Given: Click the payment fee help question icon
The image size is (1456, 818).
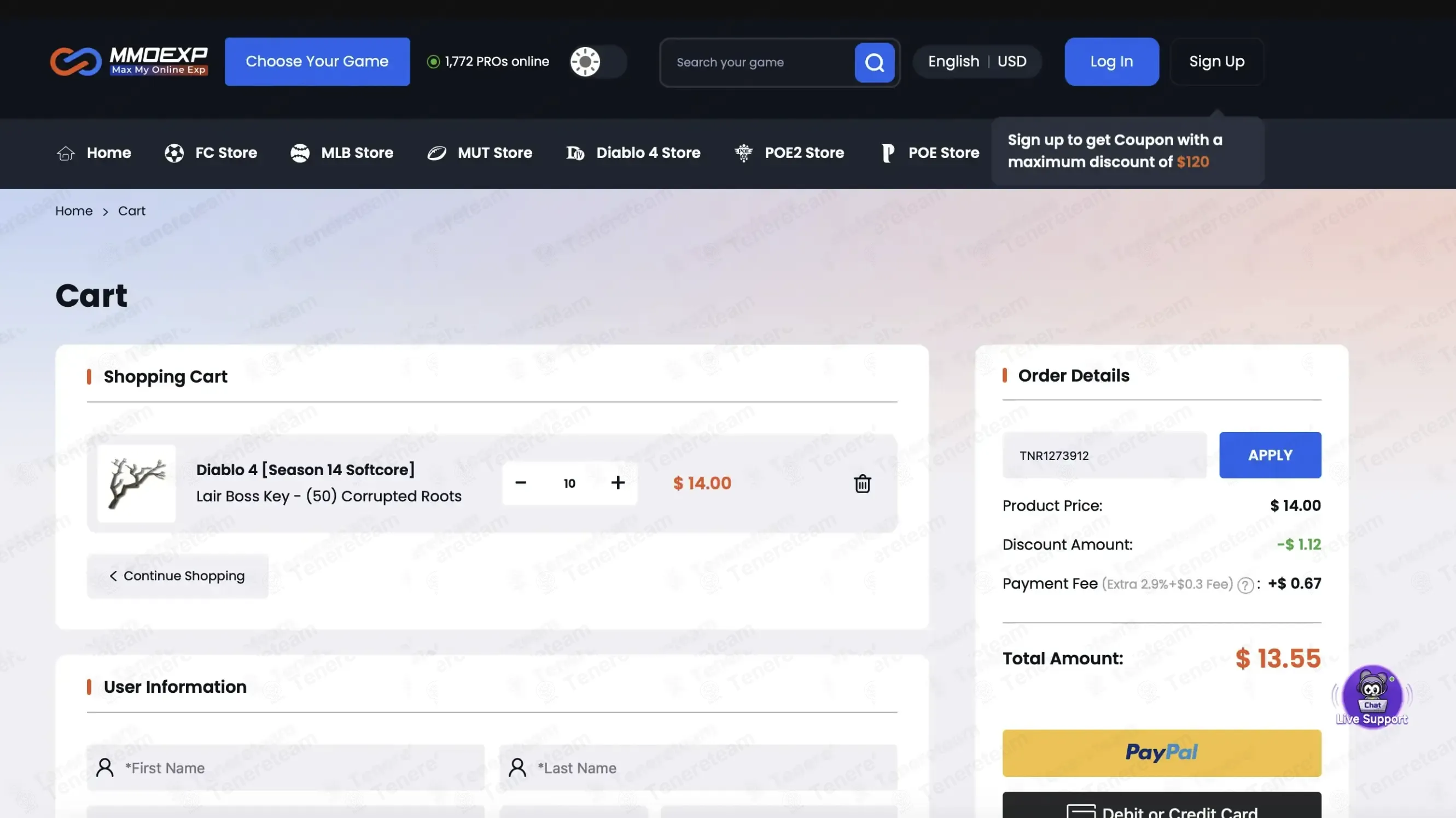Looking at the screenshot, I should [x=1245, y=585].
